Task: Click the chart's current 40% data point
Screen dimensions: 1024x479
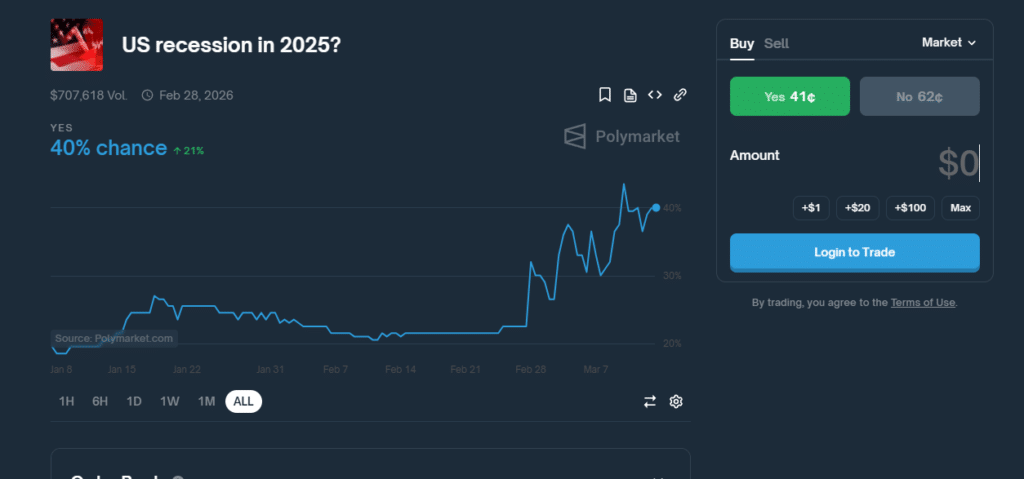Action: coord(656,208)
